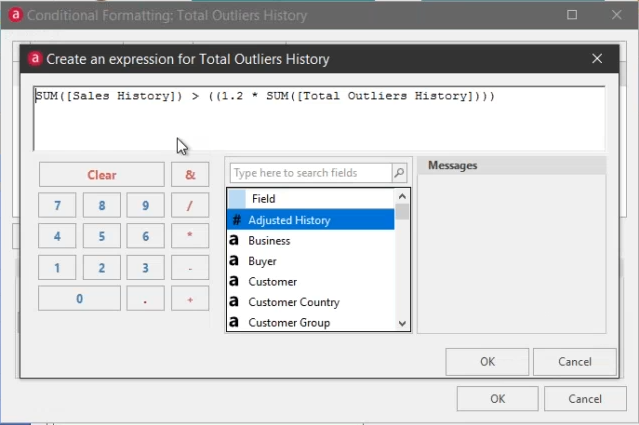Select the Customer field

click(311, 281)
